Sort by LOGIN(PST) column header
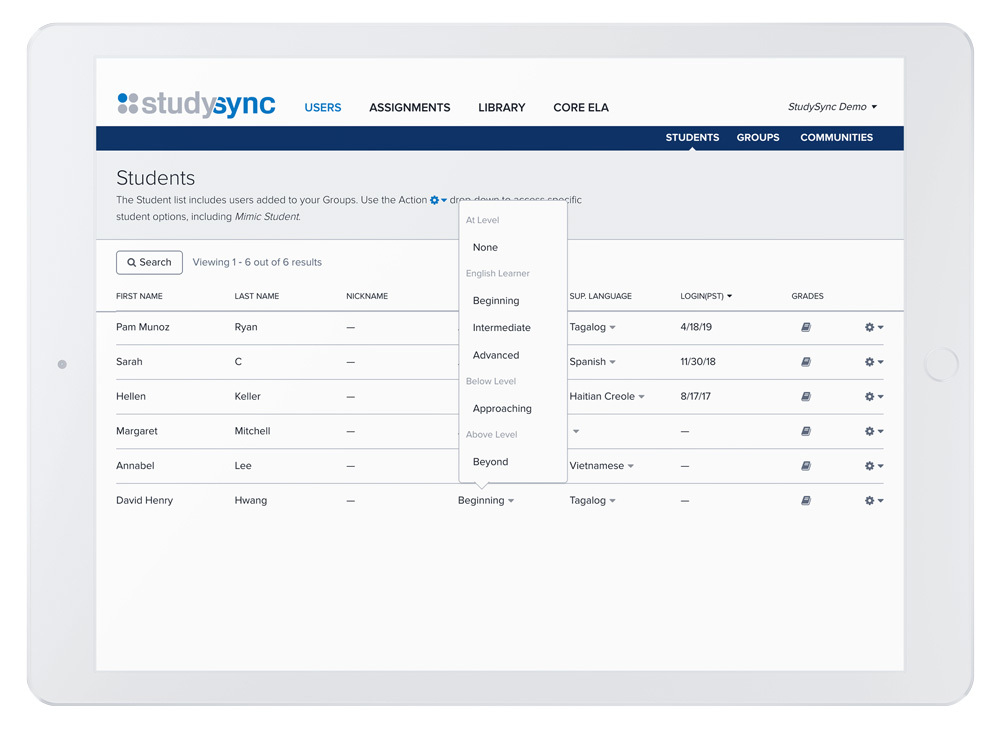 pos(706,296)
